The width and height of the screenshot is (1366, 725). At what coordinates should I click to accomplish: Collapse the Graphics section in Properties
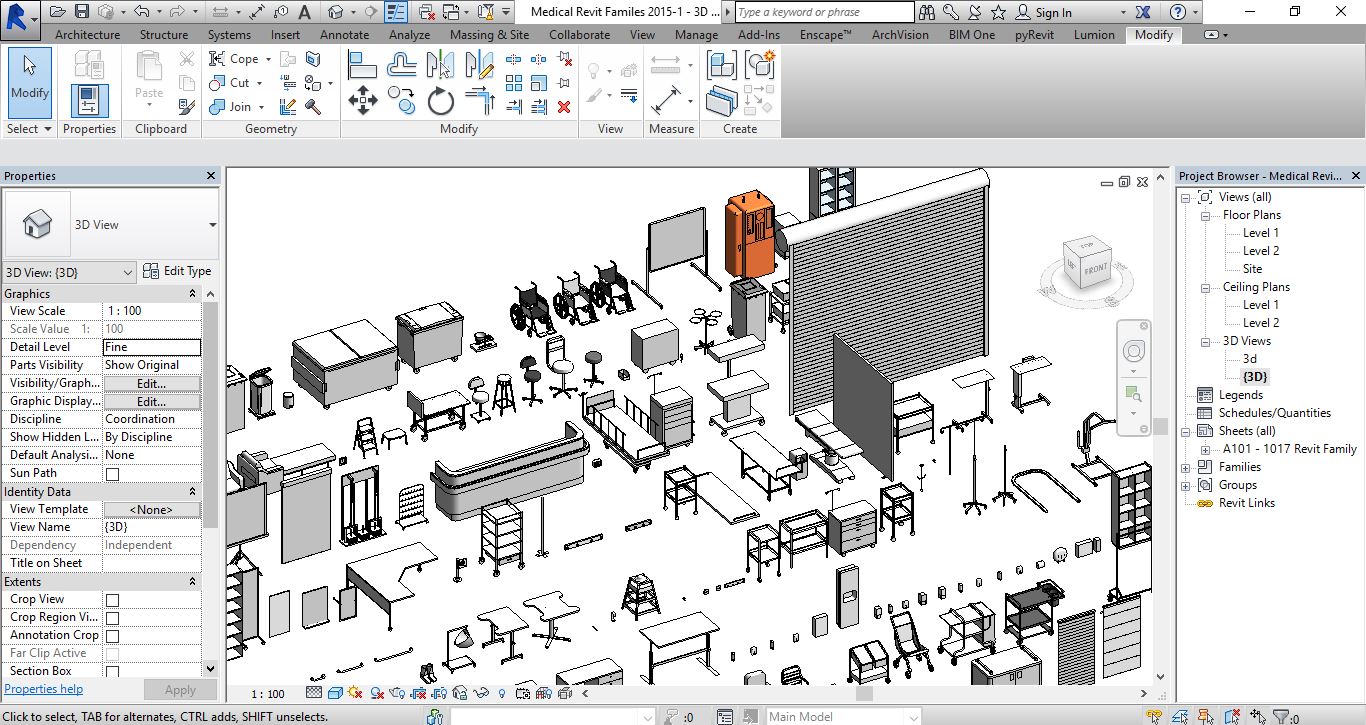point(192,294)
